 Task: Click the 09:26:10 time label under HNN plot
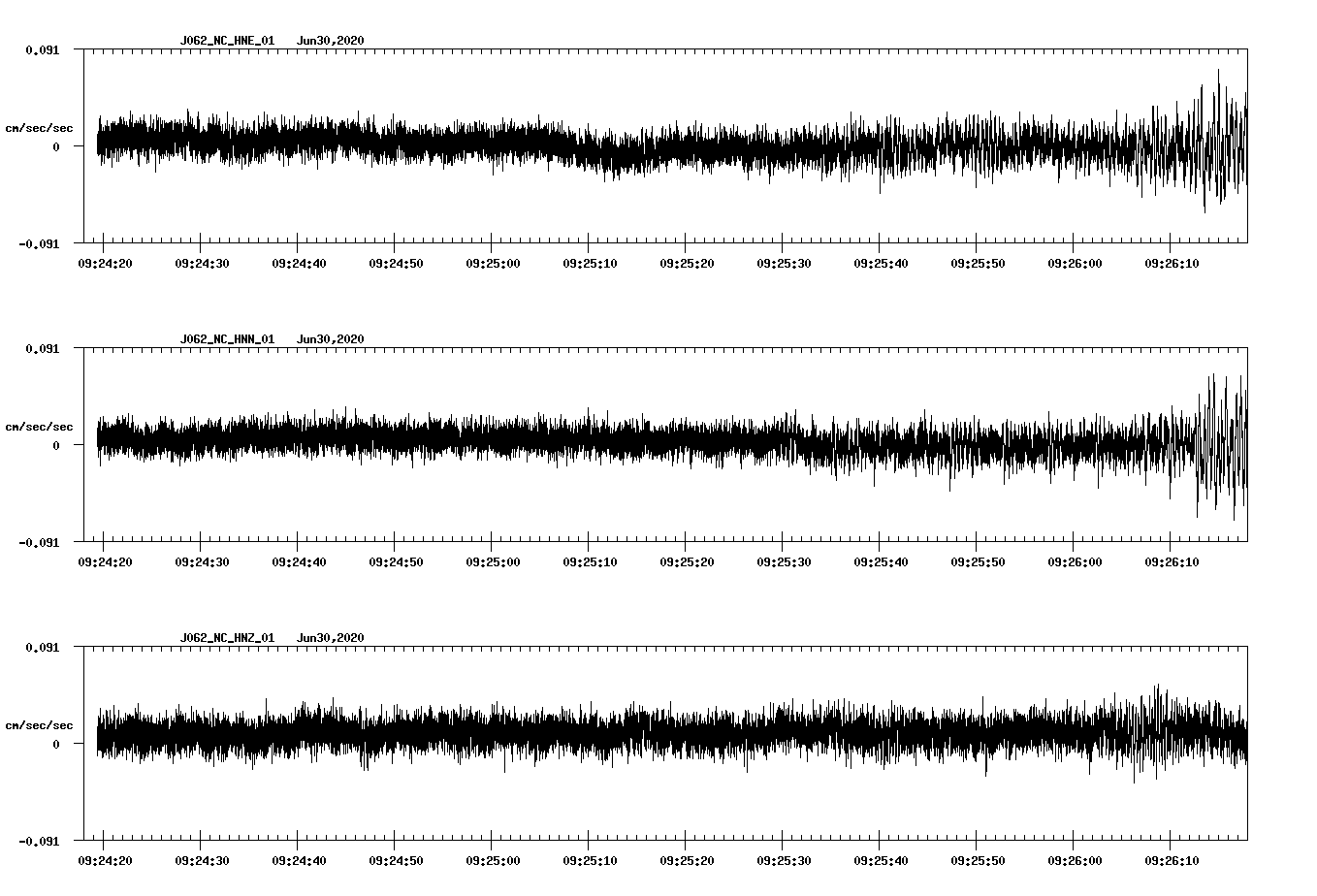point(1172,561)
